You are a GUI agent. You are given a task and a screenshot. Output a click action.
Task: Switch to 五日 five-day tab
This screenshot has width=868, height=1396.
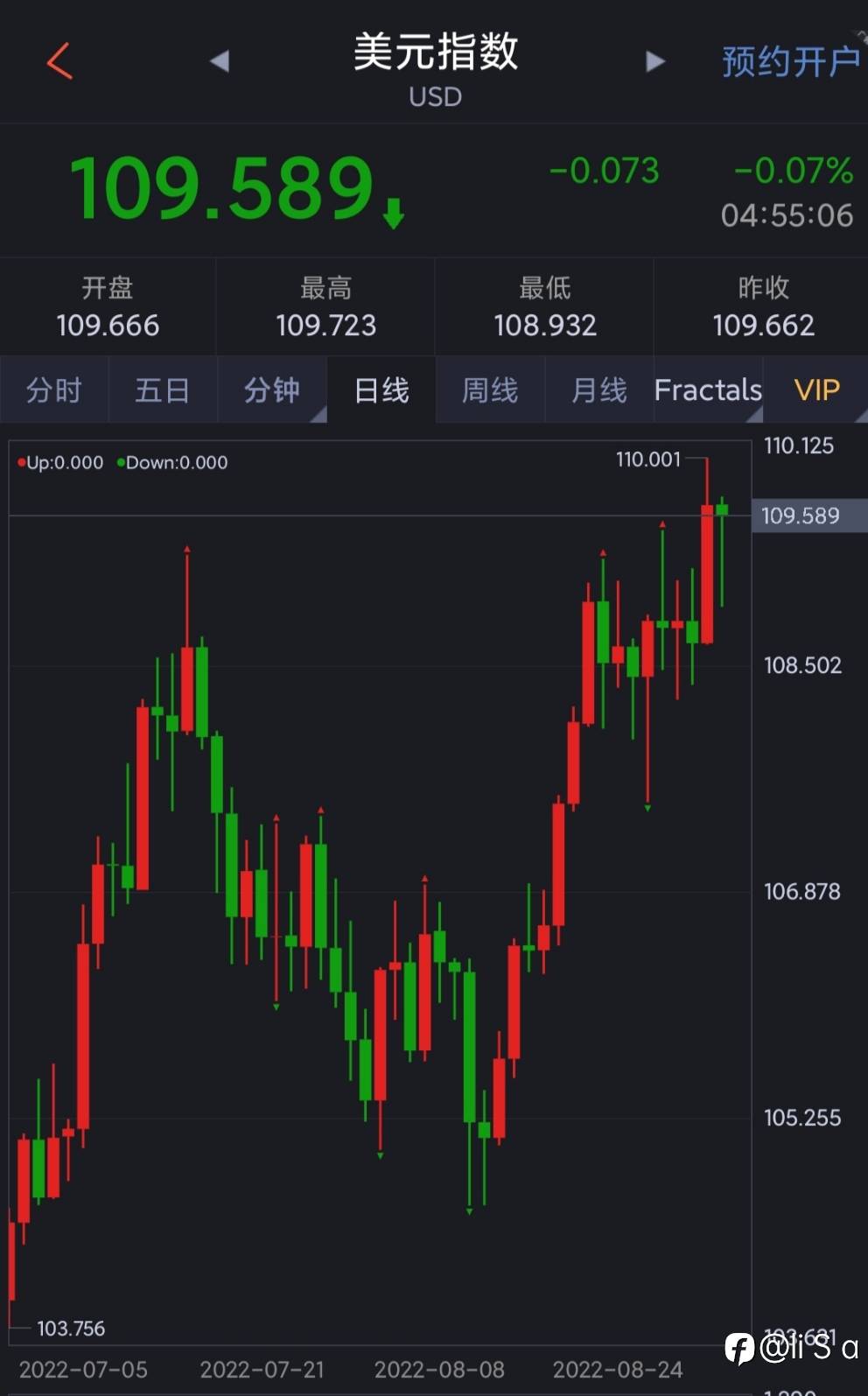tap(163, 390)
